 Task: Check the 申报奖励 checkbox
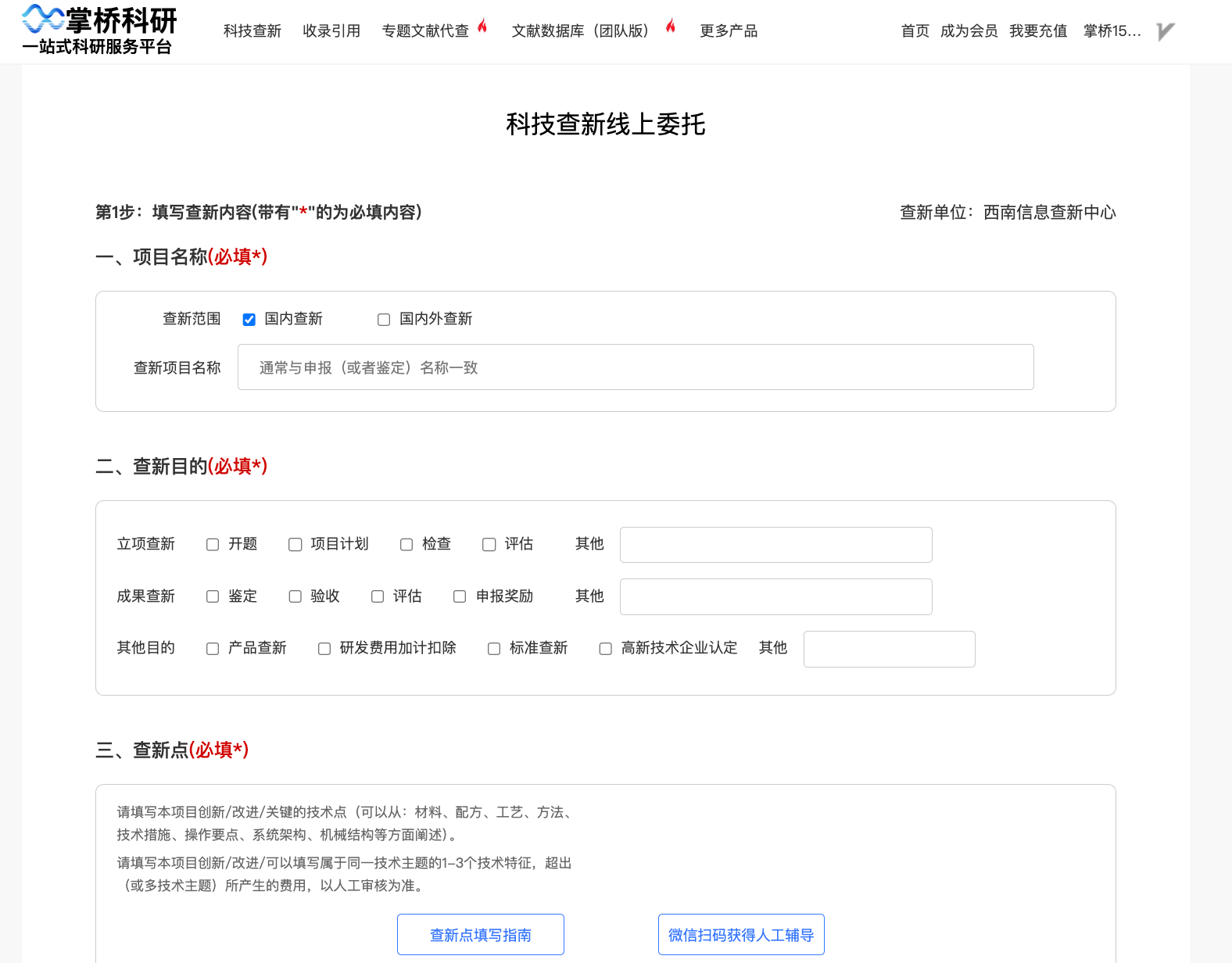click(460, 596)
